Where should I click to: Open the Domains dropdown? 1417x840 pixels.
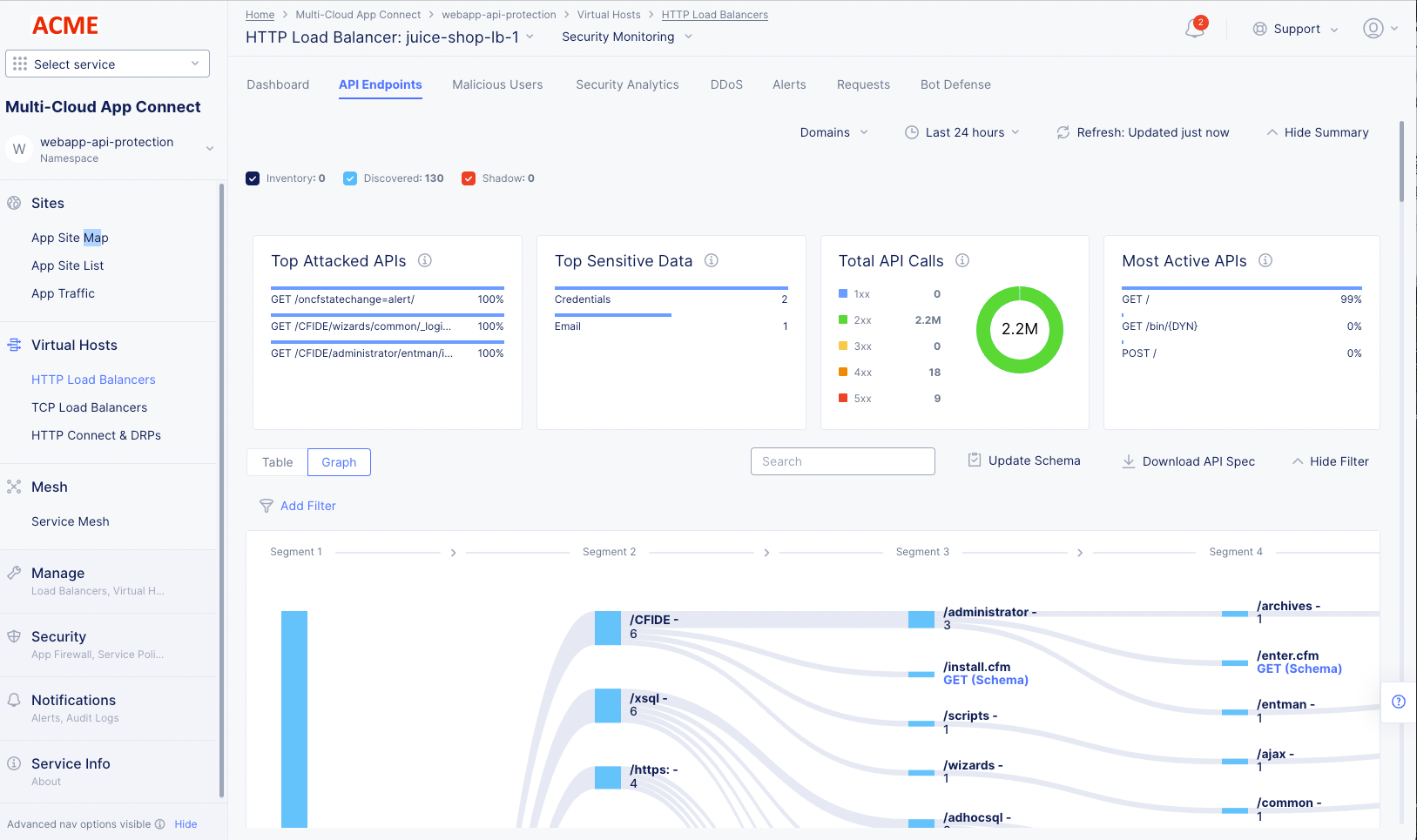[833, 132]
